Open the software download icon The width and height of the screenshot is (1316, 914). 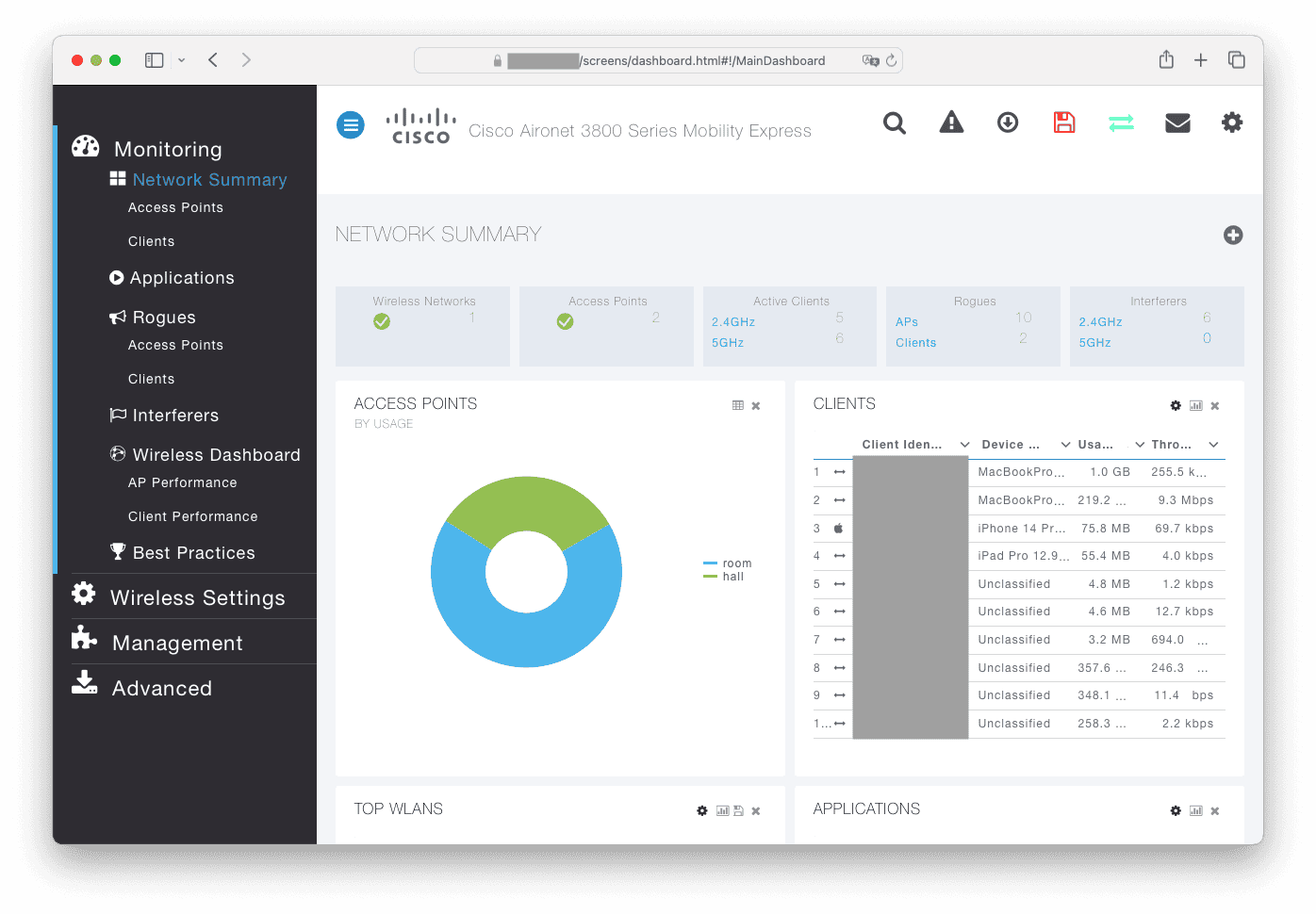1008,122
